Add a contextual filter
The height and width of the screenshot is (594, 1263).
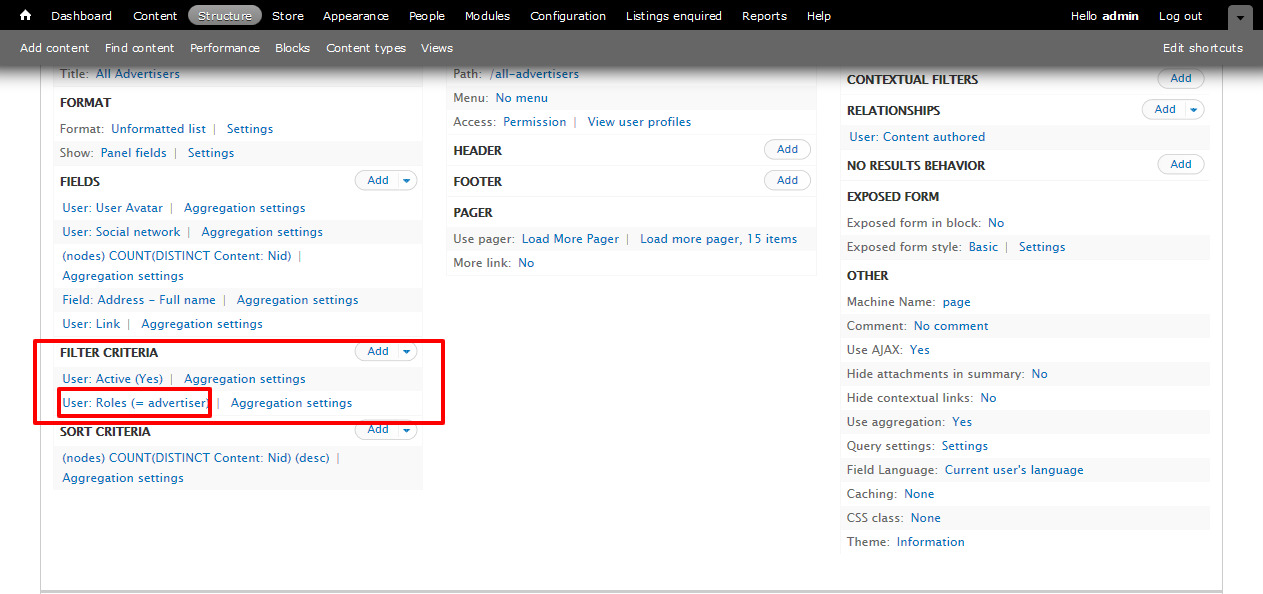1180,79
